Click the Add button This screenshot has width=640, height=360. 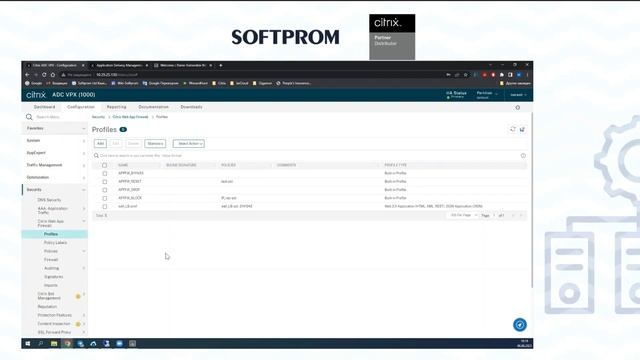(x=100, y=144)
